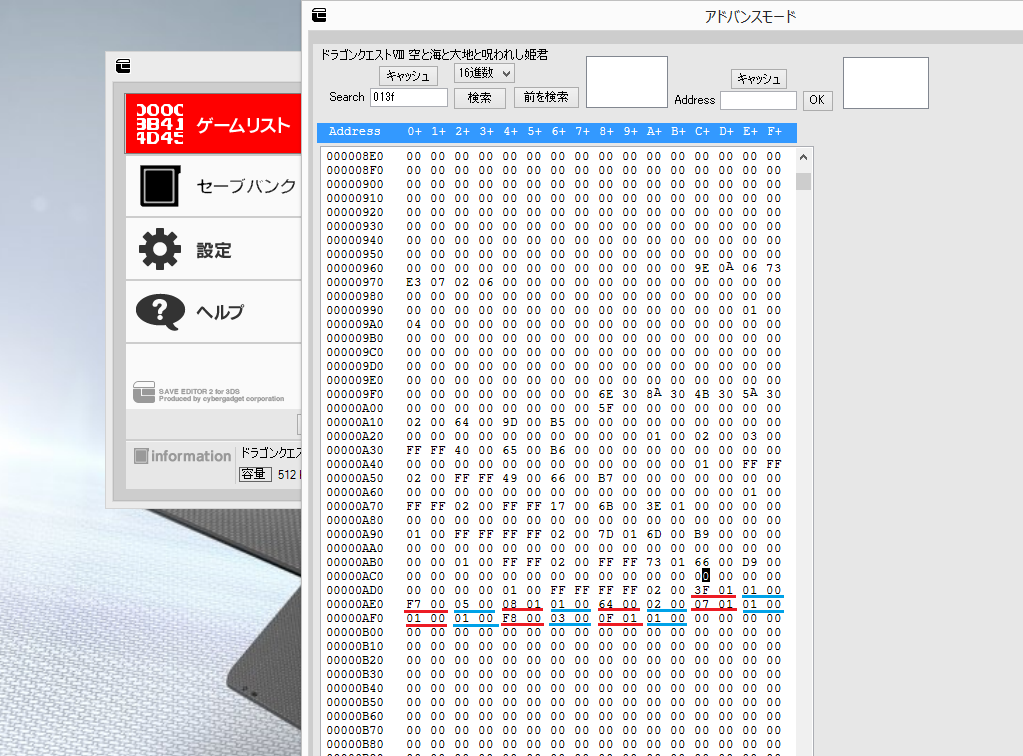This screenshot has height=756, width=1023.
Task: Click byte 65 in row 00000A30
Action: click(x=510, y=450)
